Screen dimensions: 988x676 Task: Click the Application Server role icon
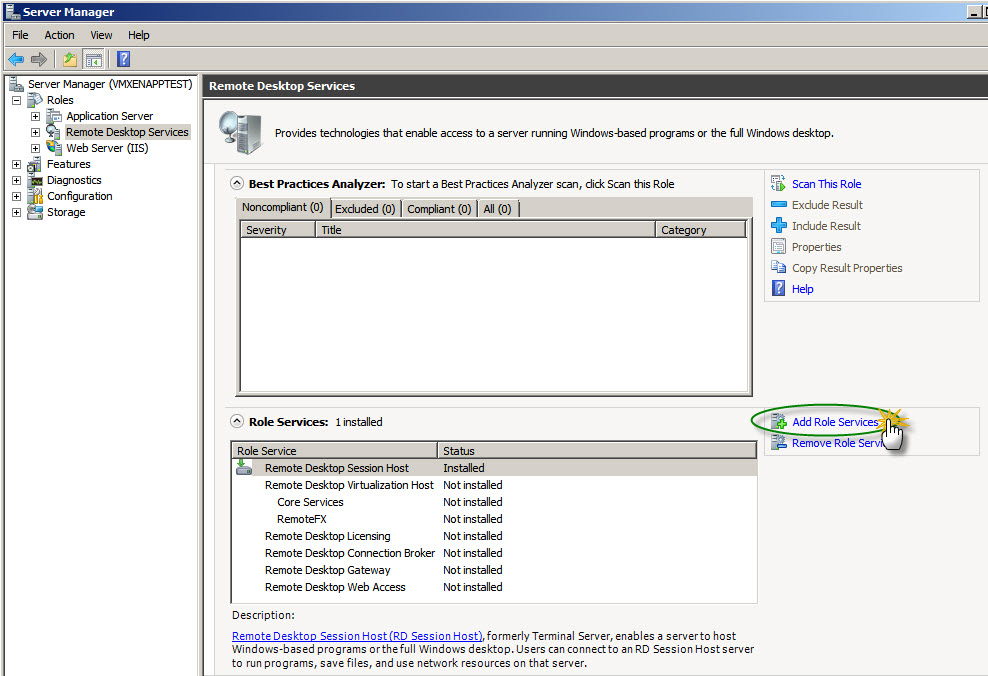click(55, 116)
